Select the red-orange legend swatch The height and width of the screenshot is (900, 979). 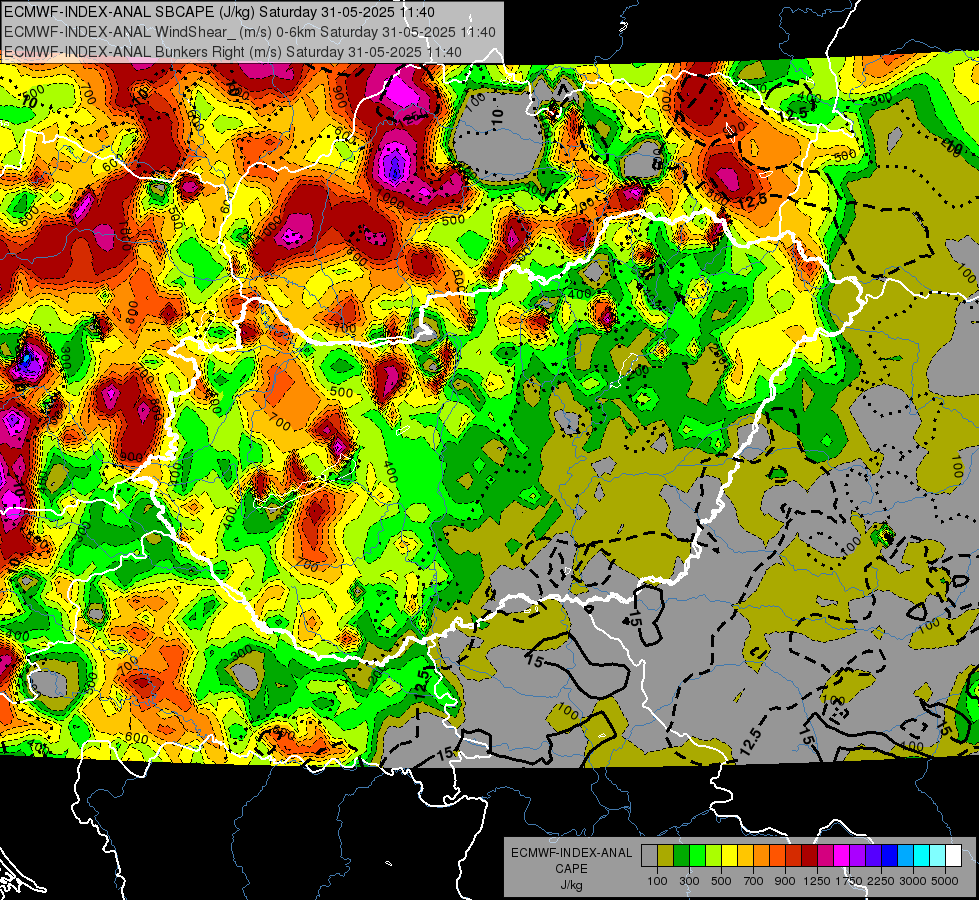point(777,856)
